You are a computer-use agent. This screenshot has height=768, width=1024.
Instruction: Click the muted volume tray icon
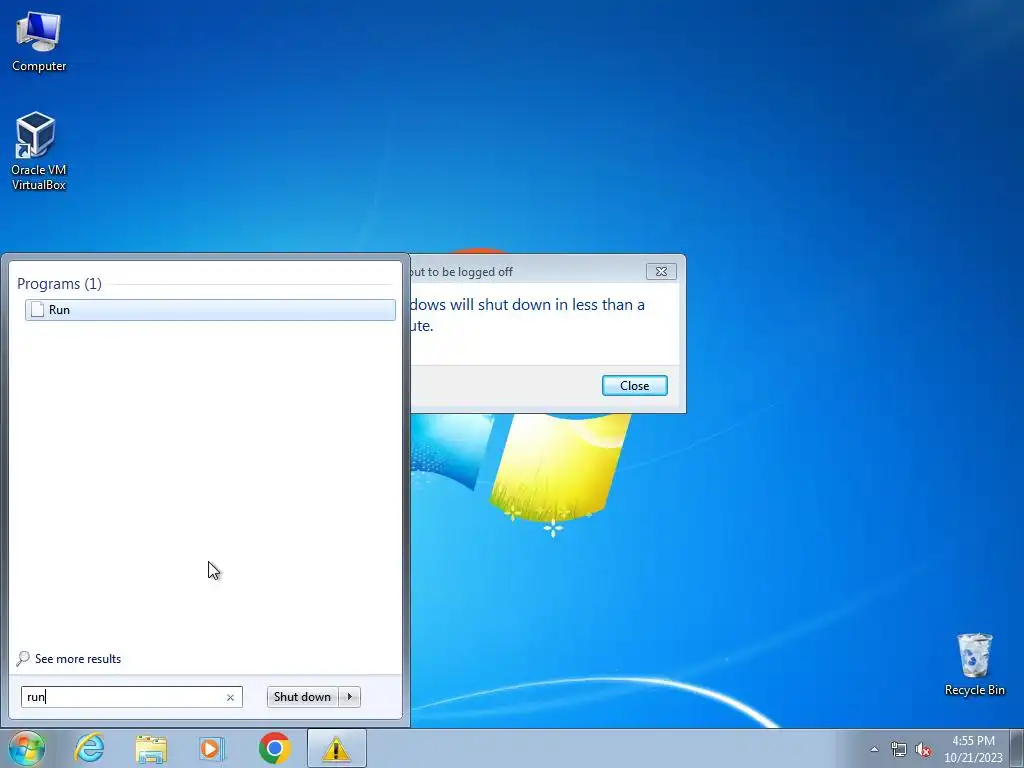coord(923,750)
